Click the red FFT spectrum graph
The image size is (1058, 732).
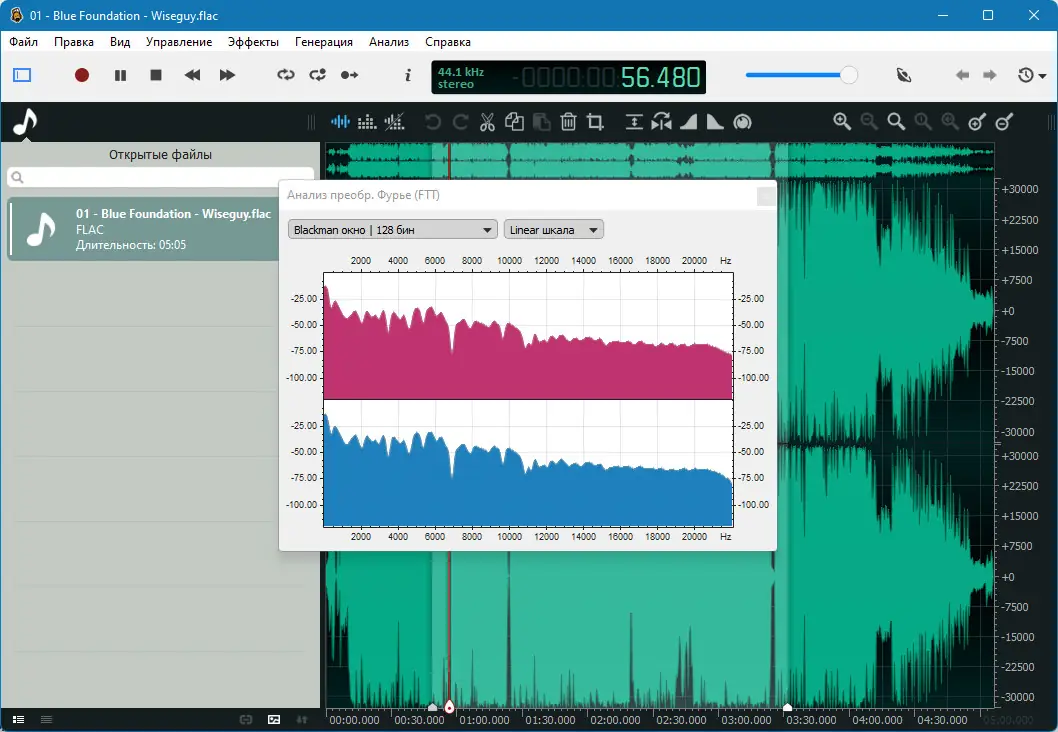[528, 336]
